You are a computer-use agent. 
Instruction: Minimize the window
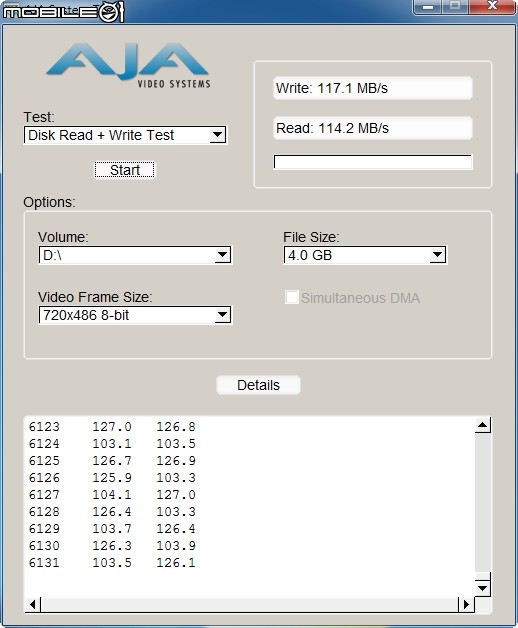428,7
